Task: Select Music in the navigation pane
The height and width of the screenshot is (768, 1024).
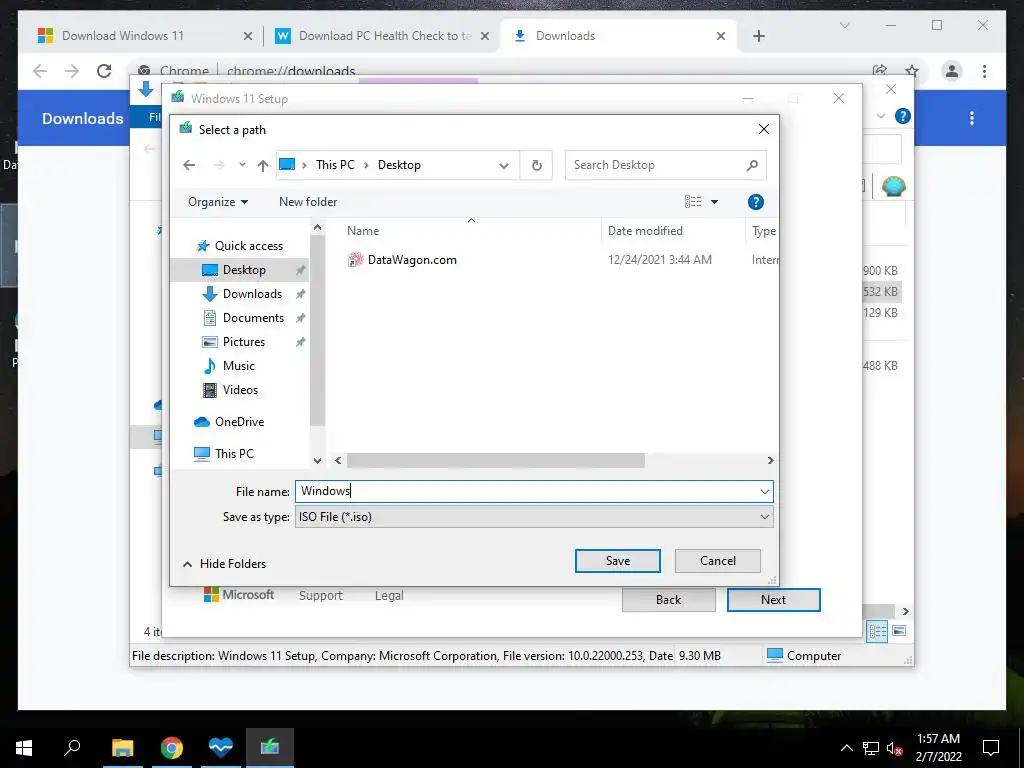Action: (238, 366)
